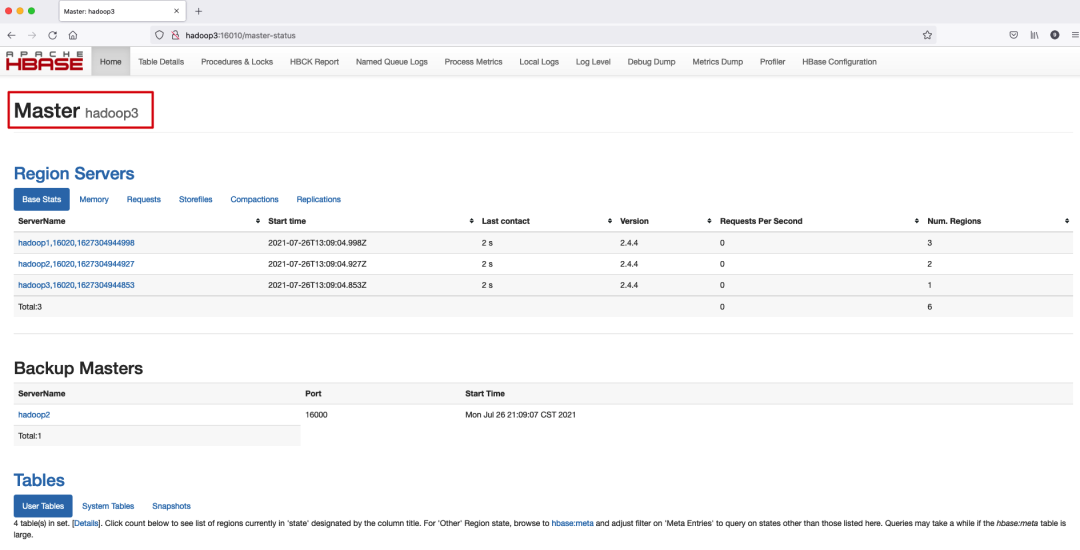Sort table by ServerName column arrows
This screenshot has width=1080, height=550.
[258, 221]
